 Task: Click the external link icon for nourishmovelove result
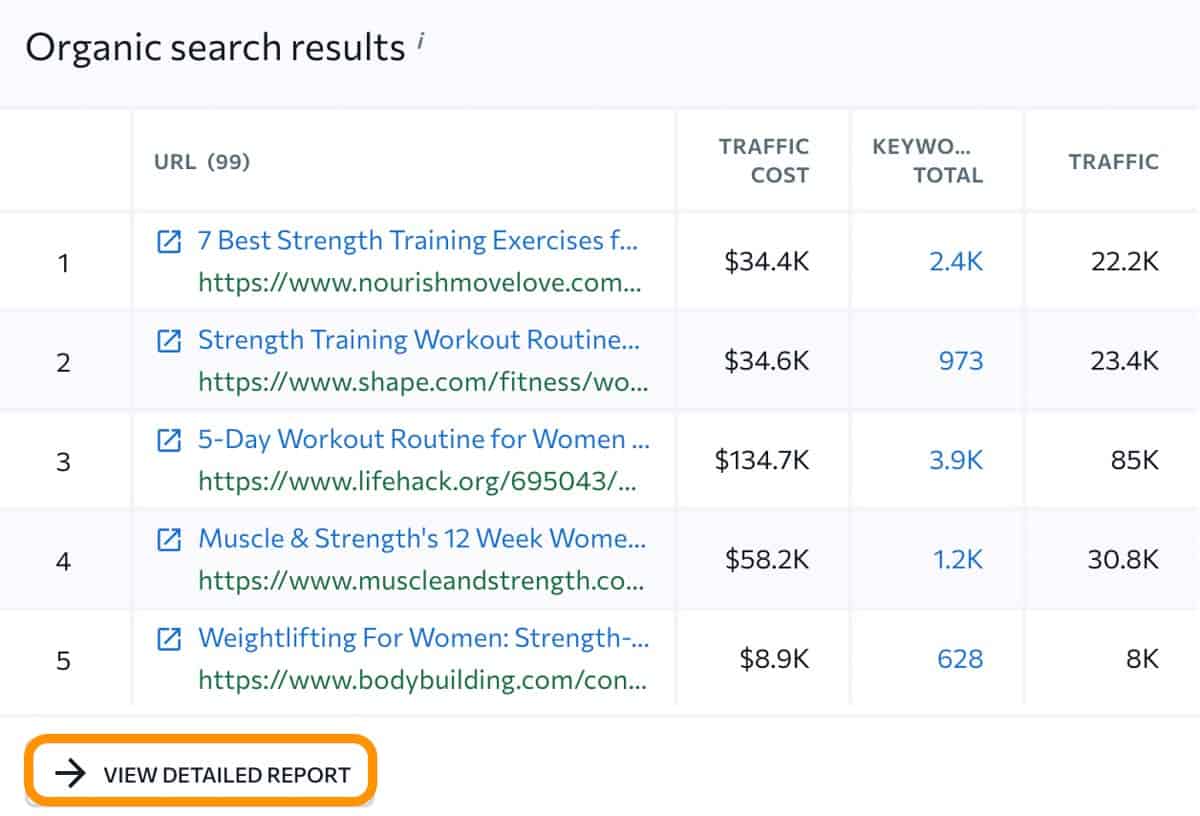point(170,240)
